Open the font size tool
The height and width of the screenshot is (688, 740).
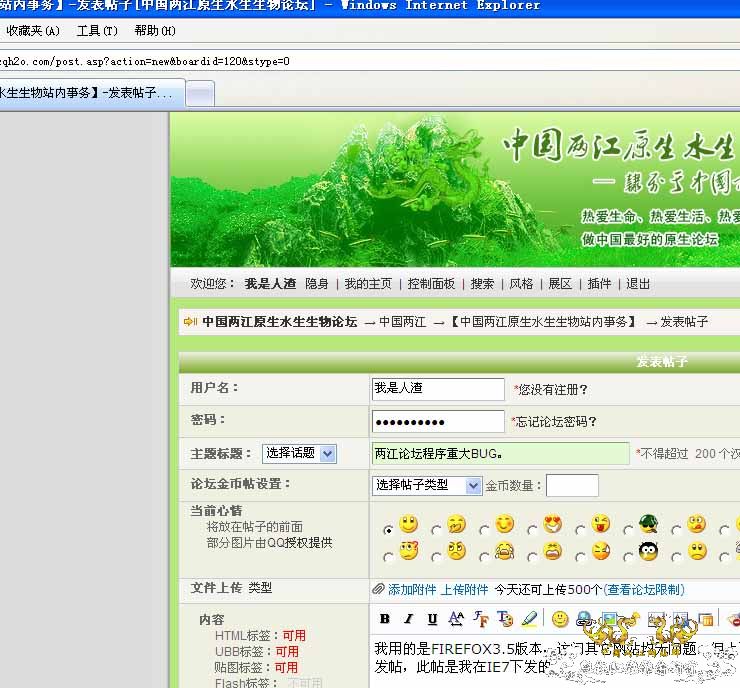[456, 619]
